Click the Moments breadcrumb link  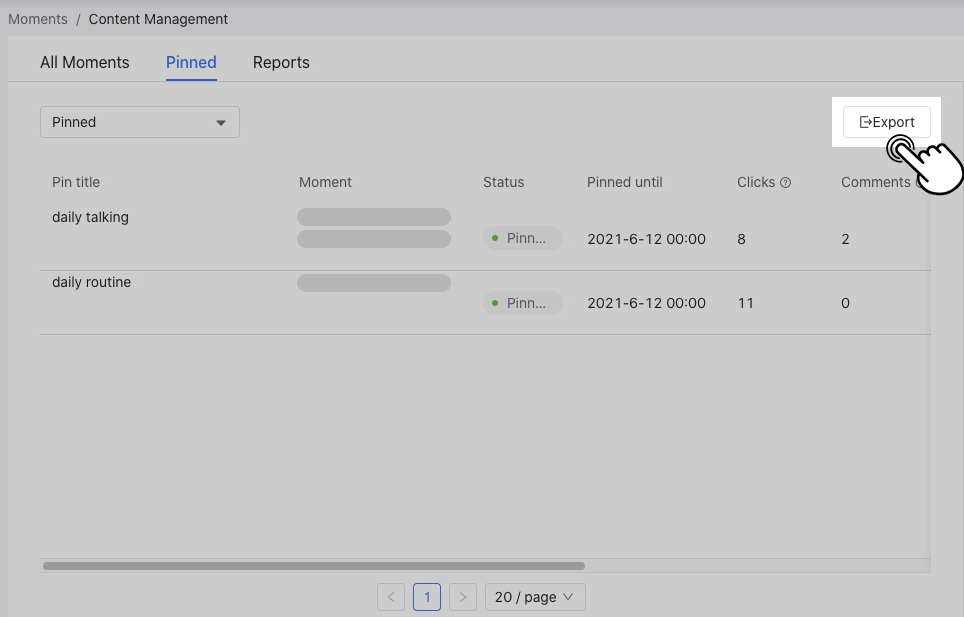click(x=38, y=19)
